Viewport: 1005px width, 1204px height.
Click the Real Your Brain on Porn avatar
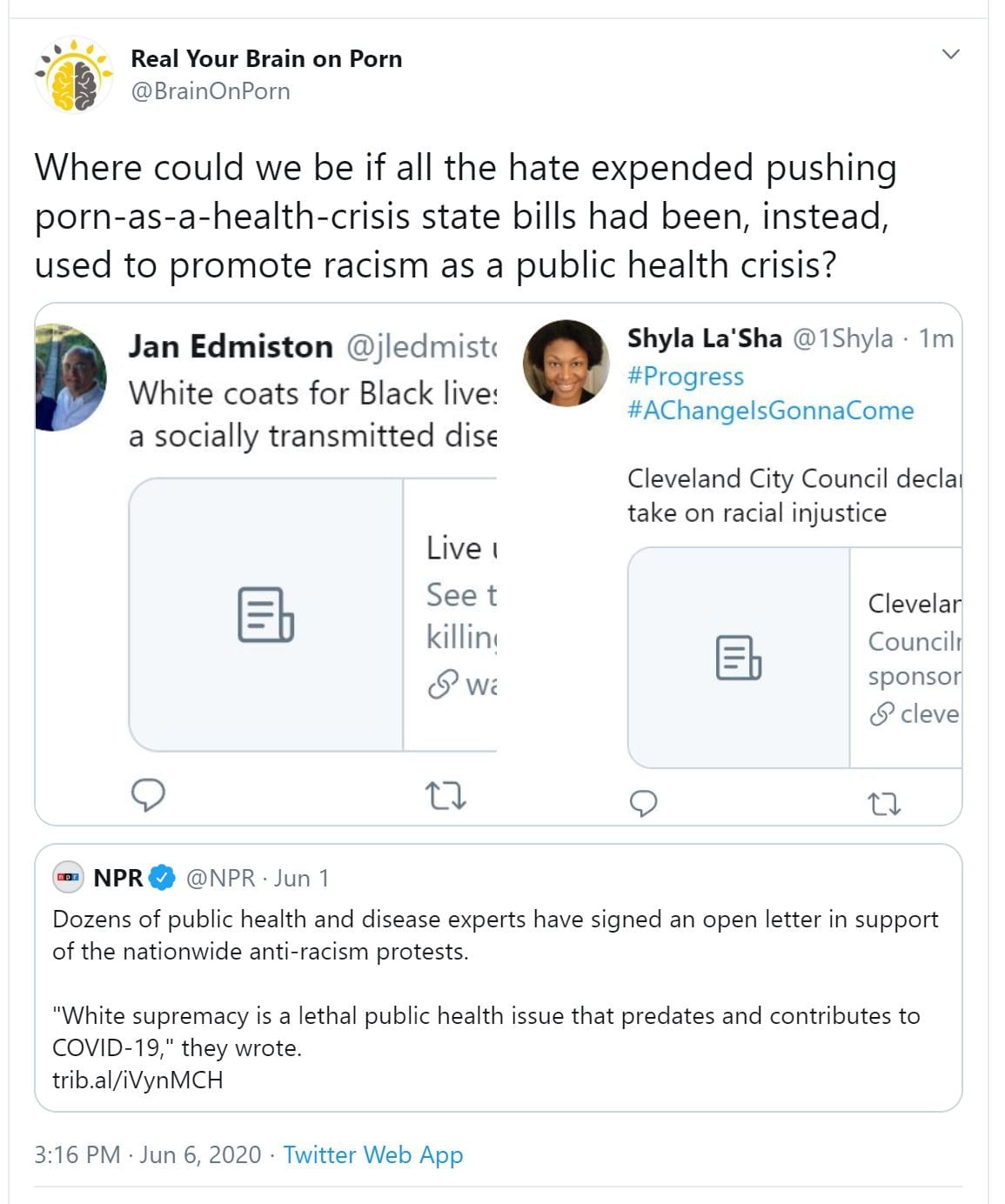pos(75,75)
